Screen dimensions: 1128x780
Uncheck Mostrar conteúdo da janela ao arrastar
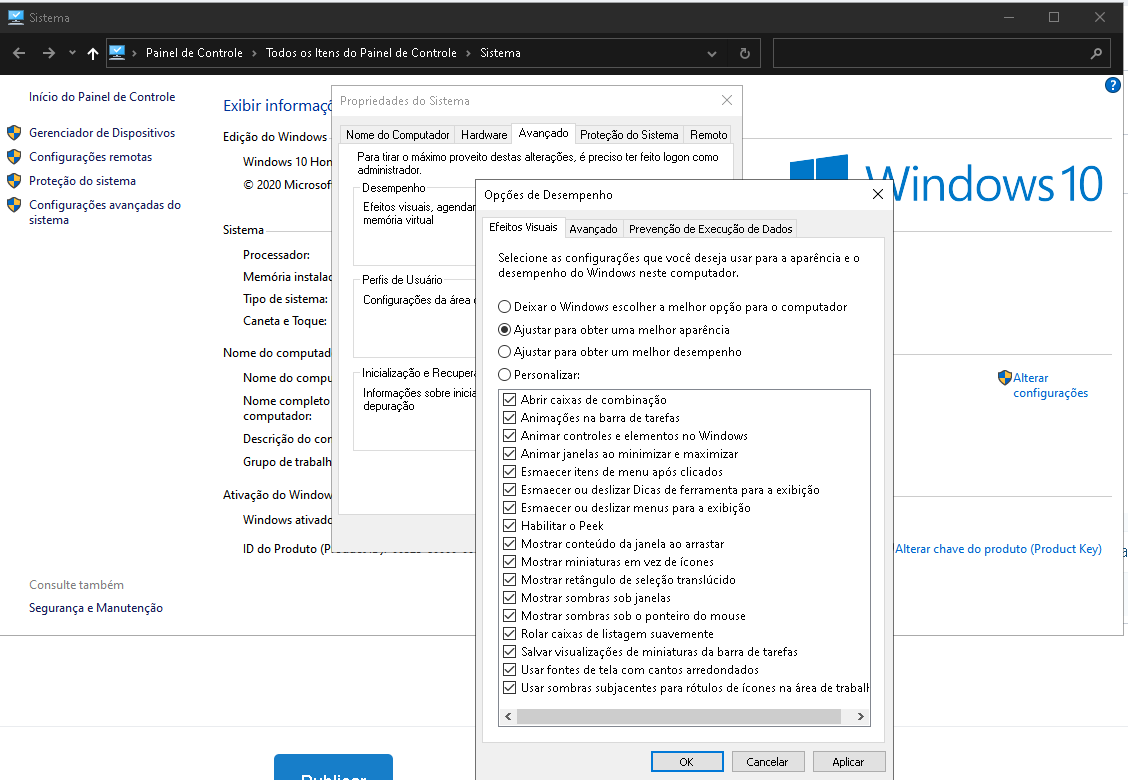(x=509, y=543)
